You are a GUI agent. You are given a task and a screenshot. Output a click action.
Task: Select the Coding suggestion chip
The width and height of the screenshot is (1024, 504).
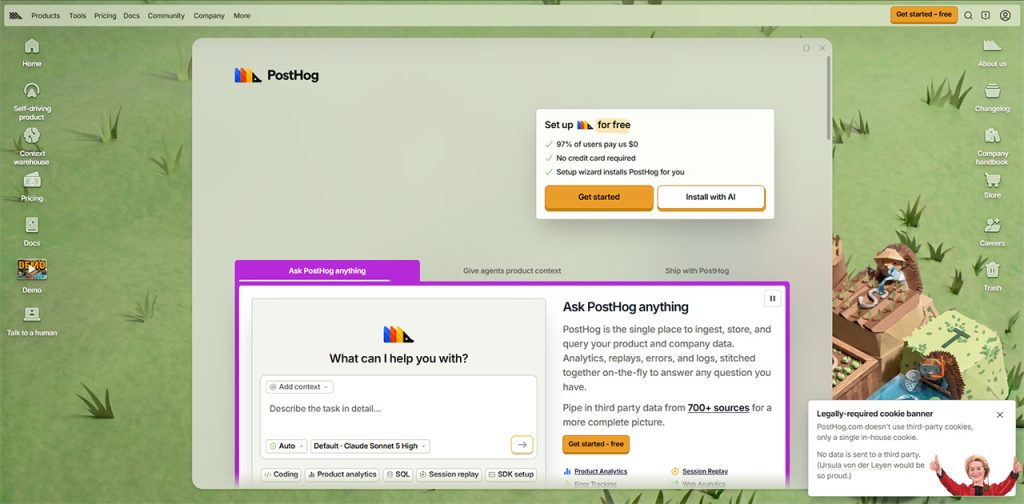coord(281,475)
